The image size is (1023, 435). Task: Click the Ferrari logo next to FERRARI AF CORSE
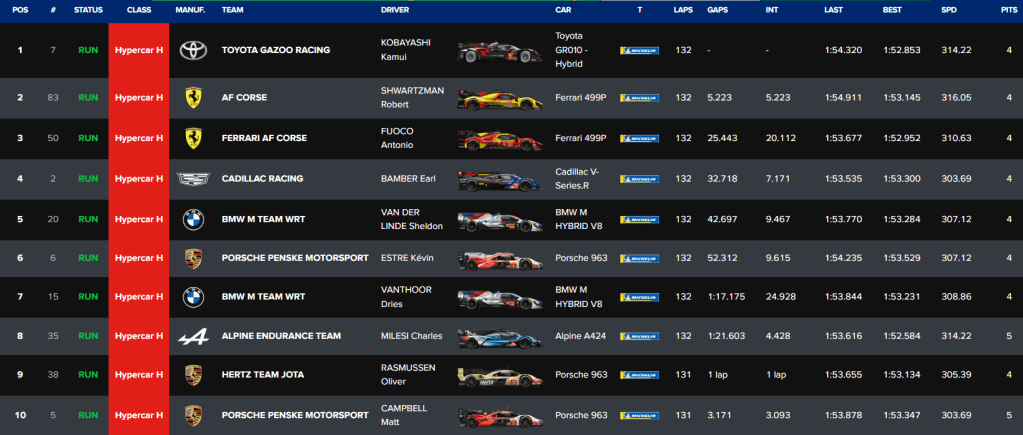click(x=192, y=138)
